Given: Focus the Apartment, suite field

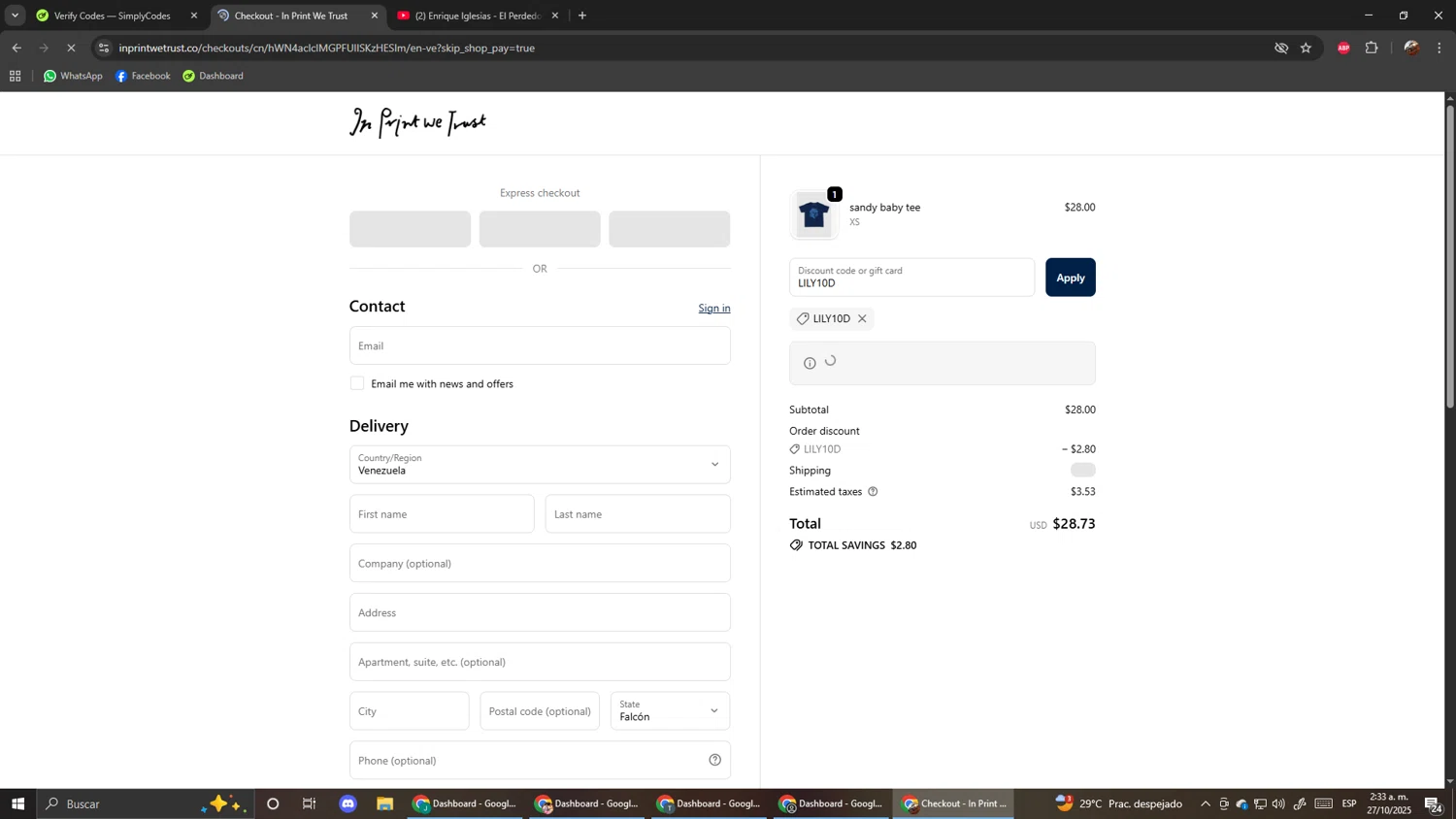Looking at the screenshot, I should (540, 662).
